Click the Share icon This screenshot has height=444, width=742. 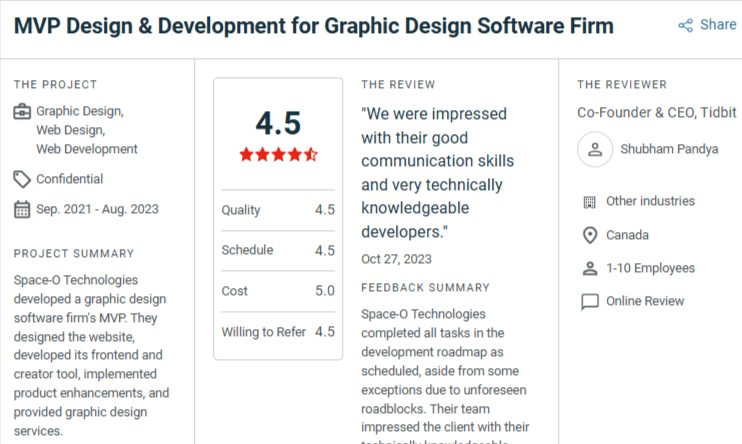click(685, 25)
